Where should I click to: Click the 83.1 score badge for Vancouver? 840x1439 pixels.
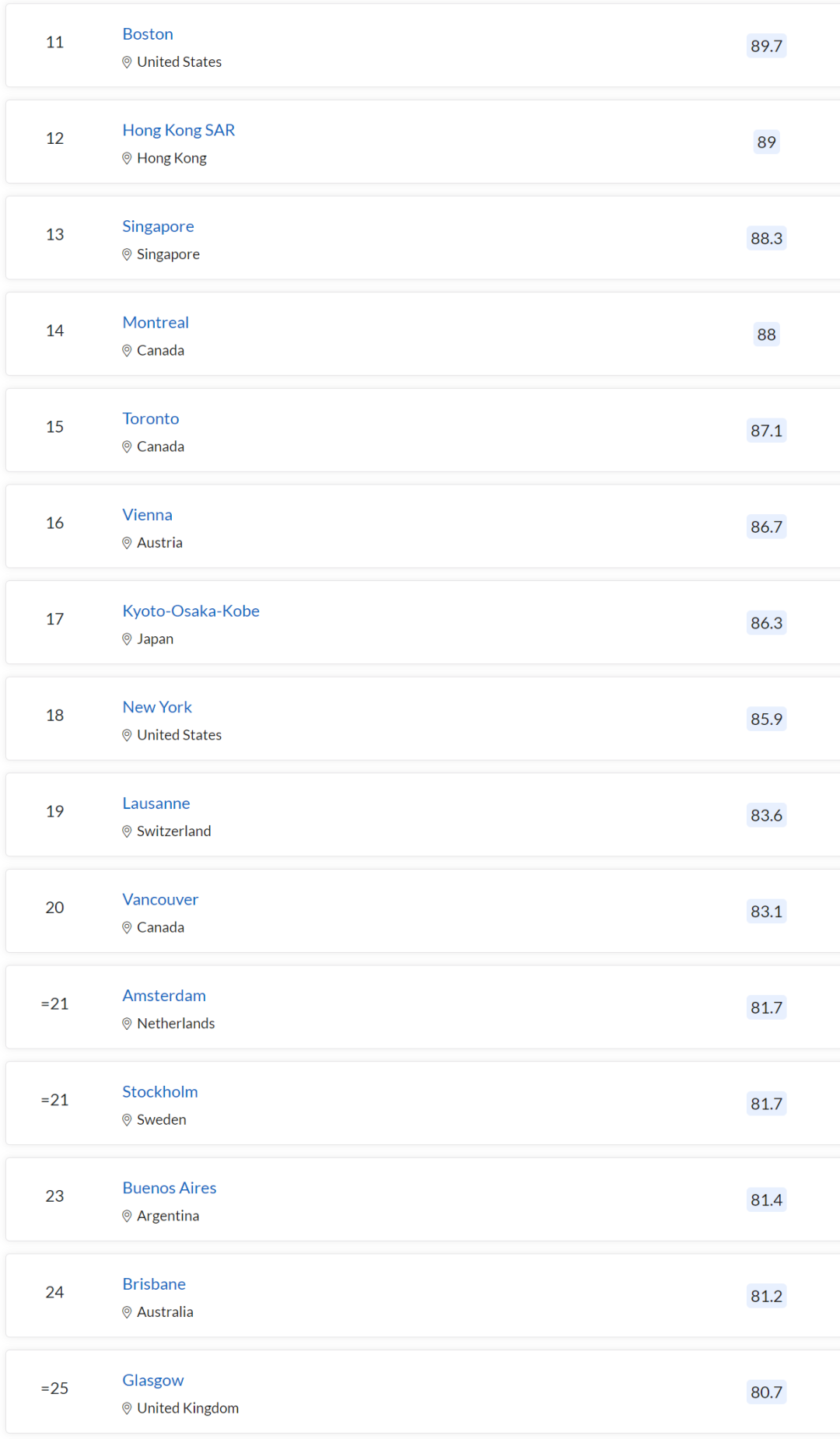coord(766,911)
